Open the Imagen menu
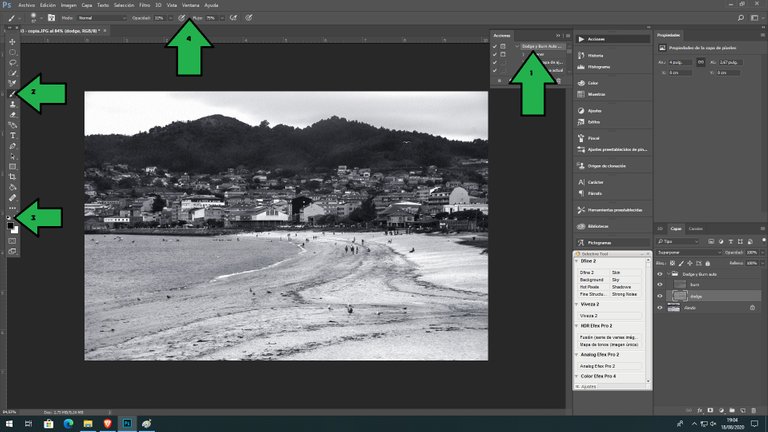768x432 pixels. click(x=69, y=5)
